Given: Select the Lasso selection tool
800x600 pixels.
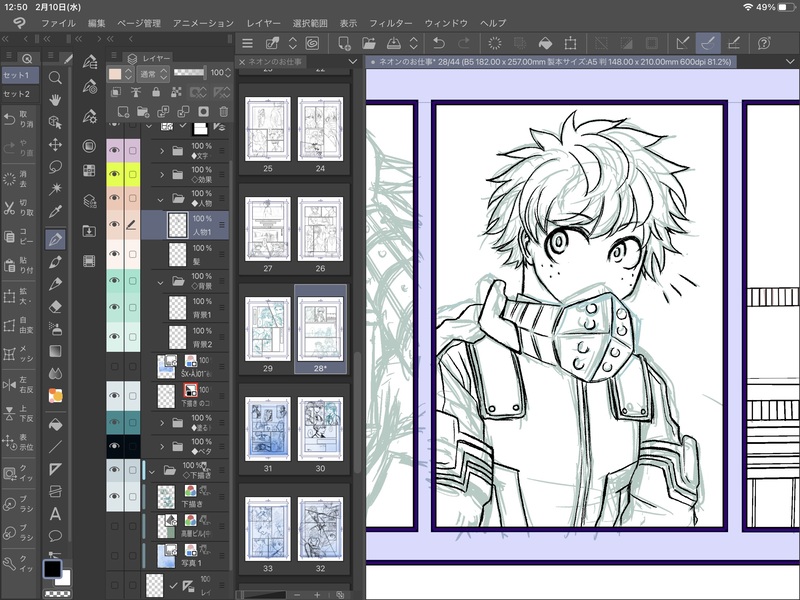Looking at the screenshot, I should point(55,167).
